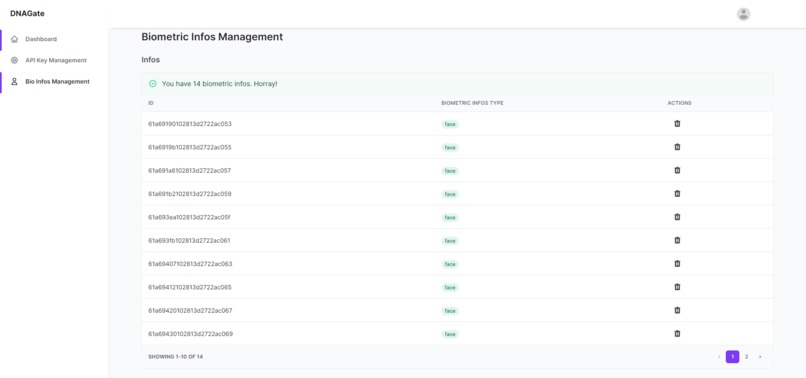Open Dashboard in the sidebar

(x=41, y=39)
